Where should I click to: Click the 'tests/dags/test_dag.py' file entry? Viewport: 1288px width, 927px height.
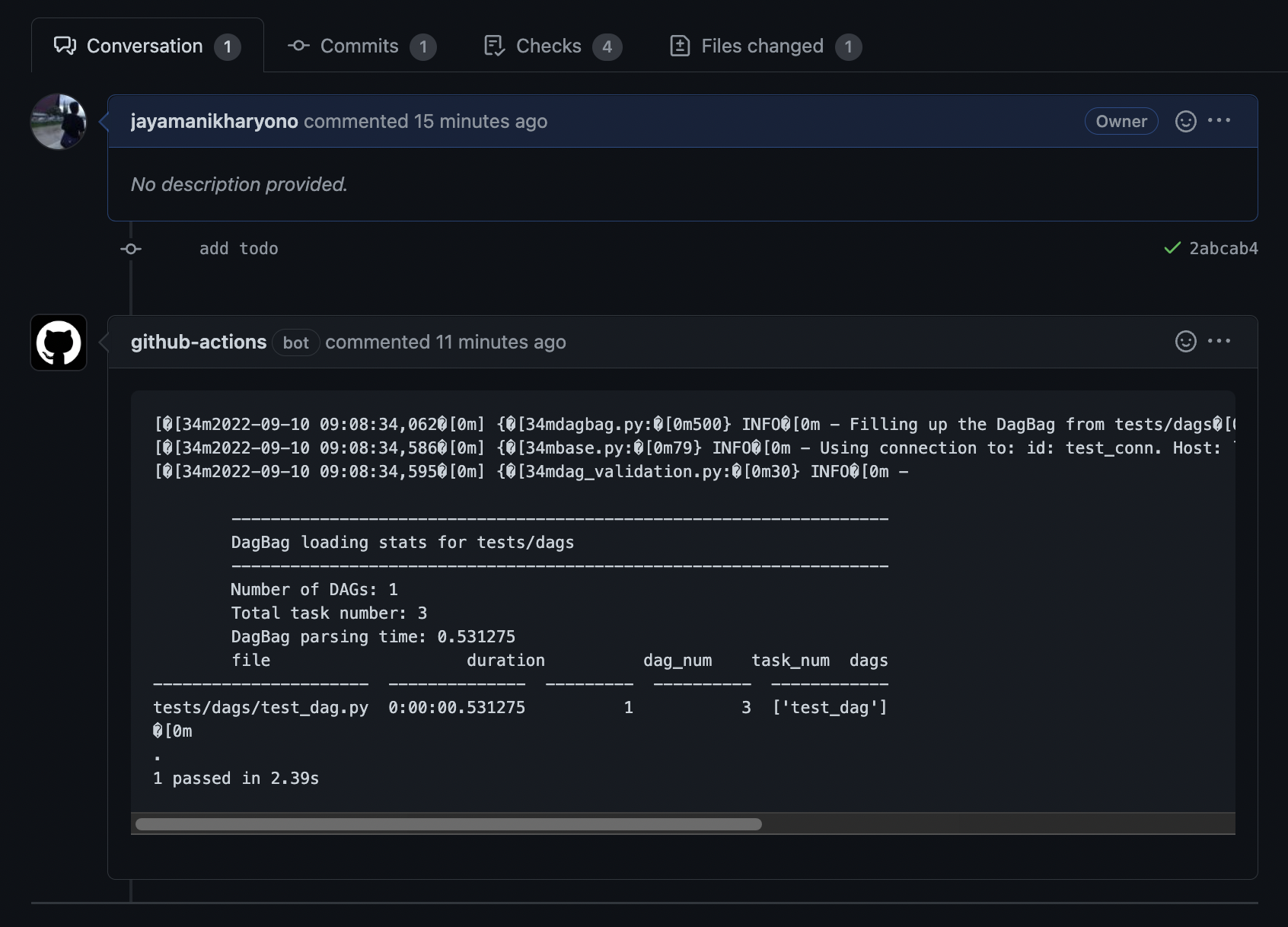tap(261, 708)
